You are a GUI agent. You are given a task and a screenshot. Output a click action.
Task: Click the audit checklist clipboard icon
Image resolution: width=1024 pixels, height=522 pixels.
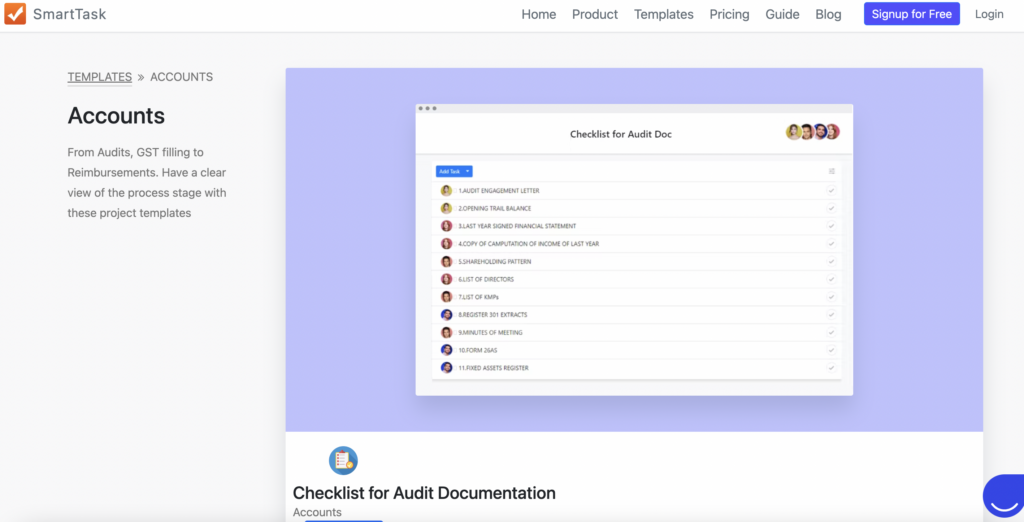pos(343,461)
